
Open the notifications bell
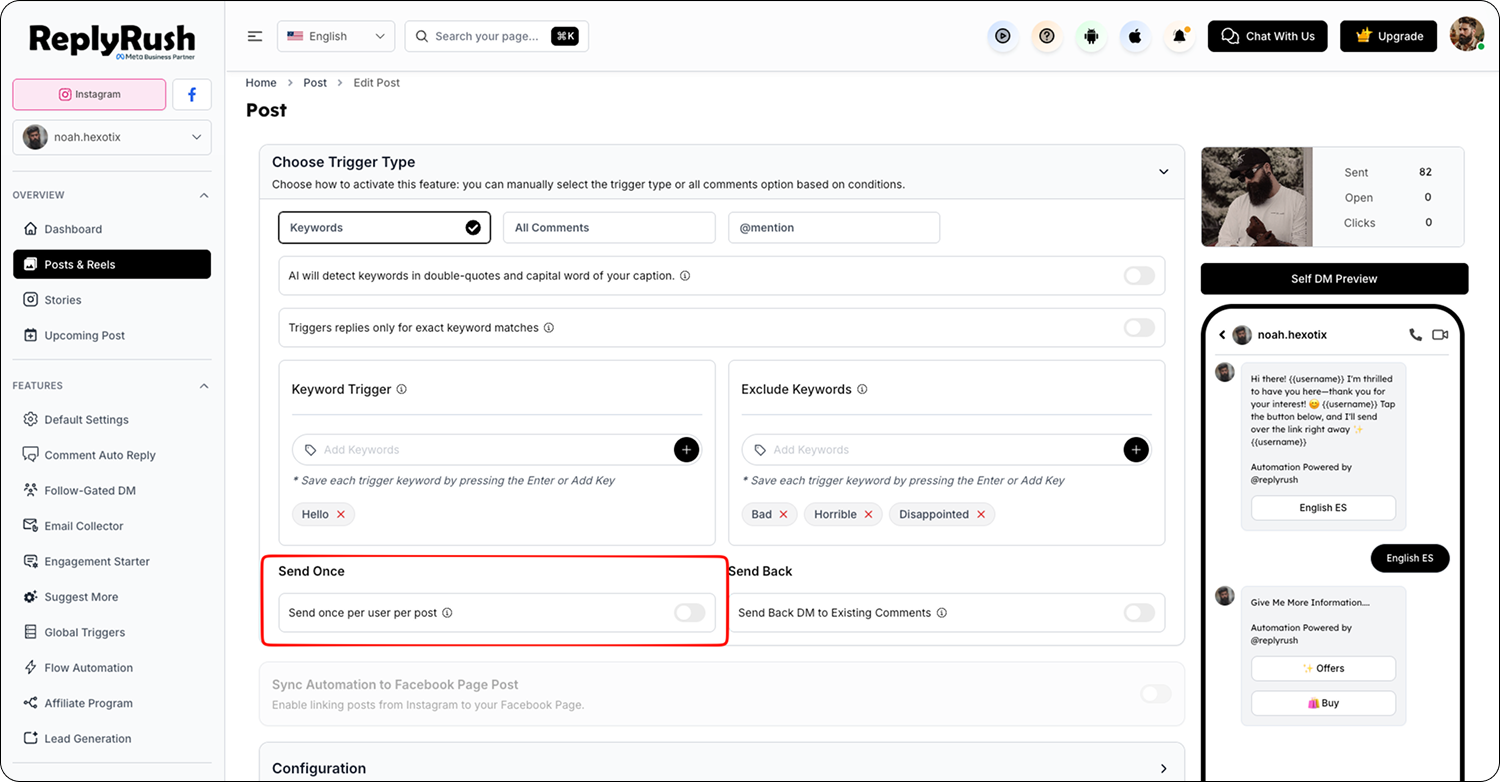click(x=1180, y=36)
